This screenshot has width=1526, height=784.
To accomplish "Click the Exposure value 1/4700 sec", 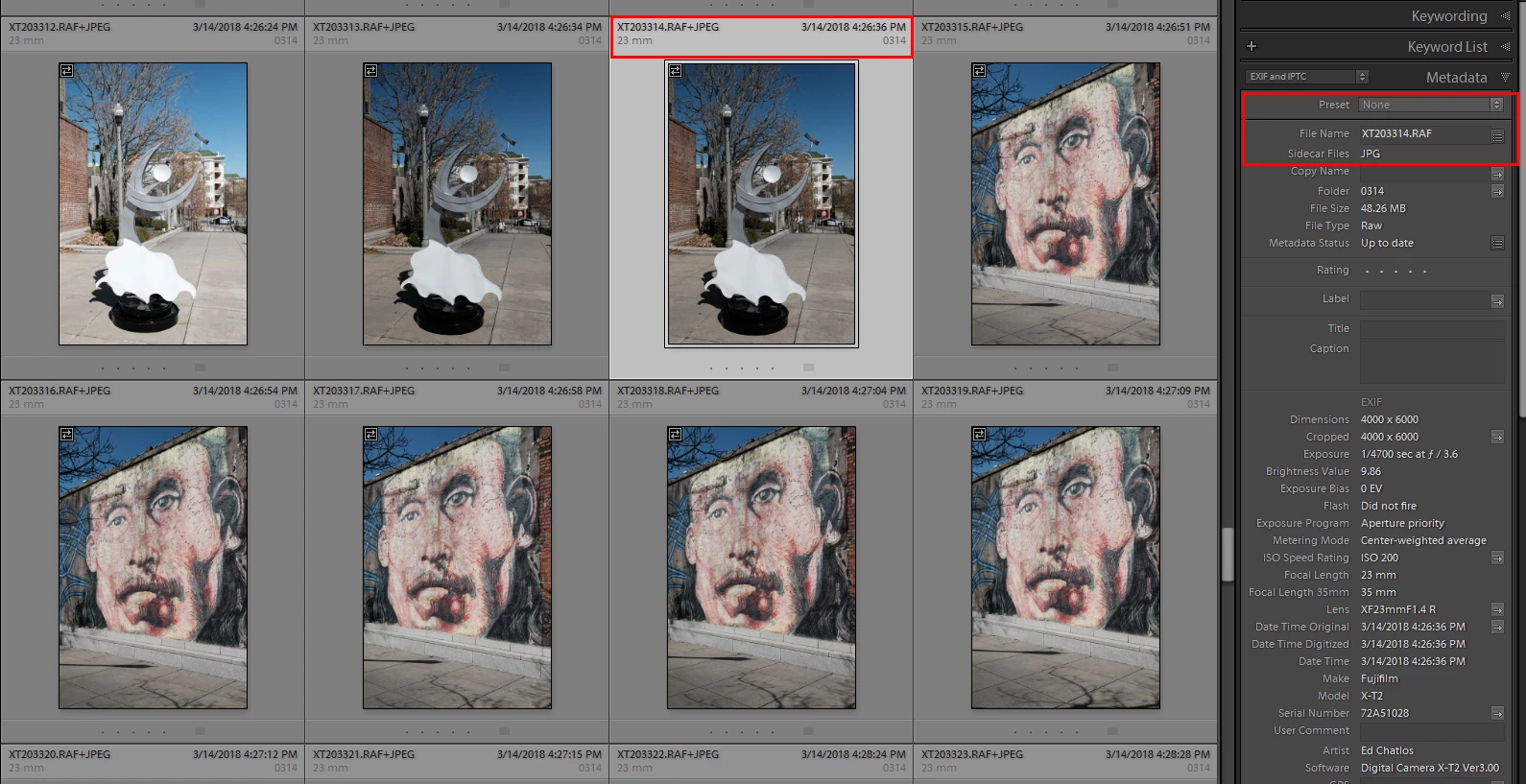I will [1409, 454].
